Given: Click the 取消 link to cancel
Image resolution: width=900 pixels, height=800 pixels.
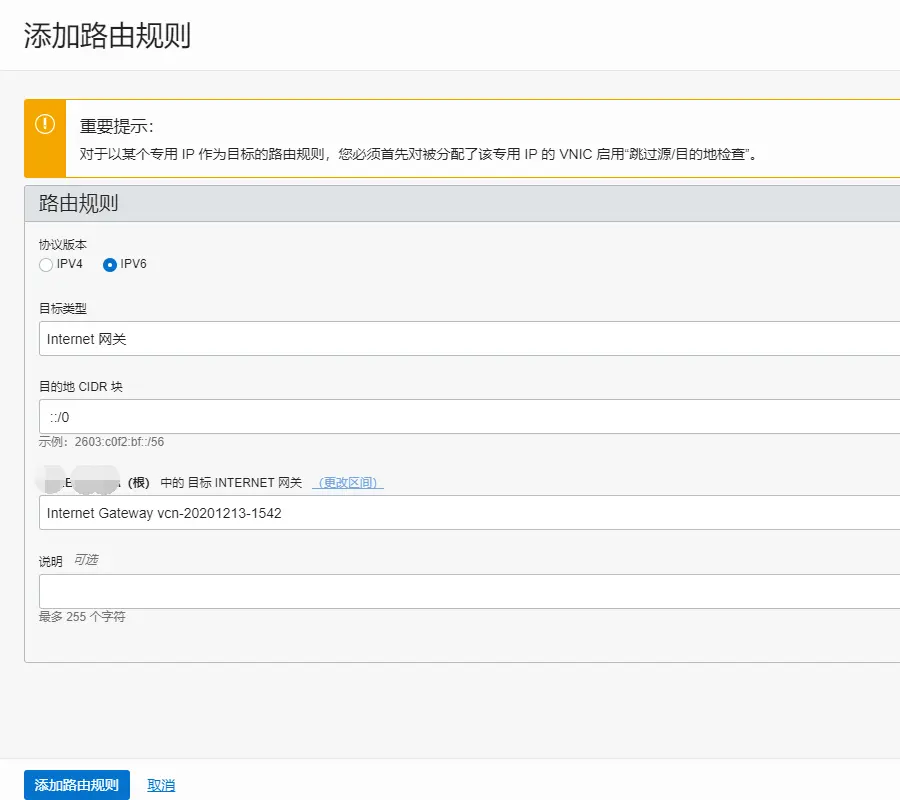Looking at the screenshot, I should coord(161,785).
